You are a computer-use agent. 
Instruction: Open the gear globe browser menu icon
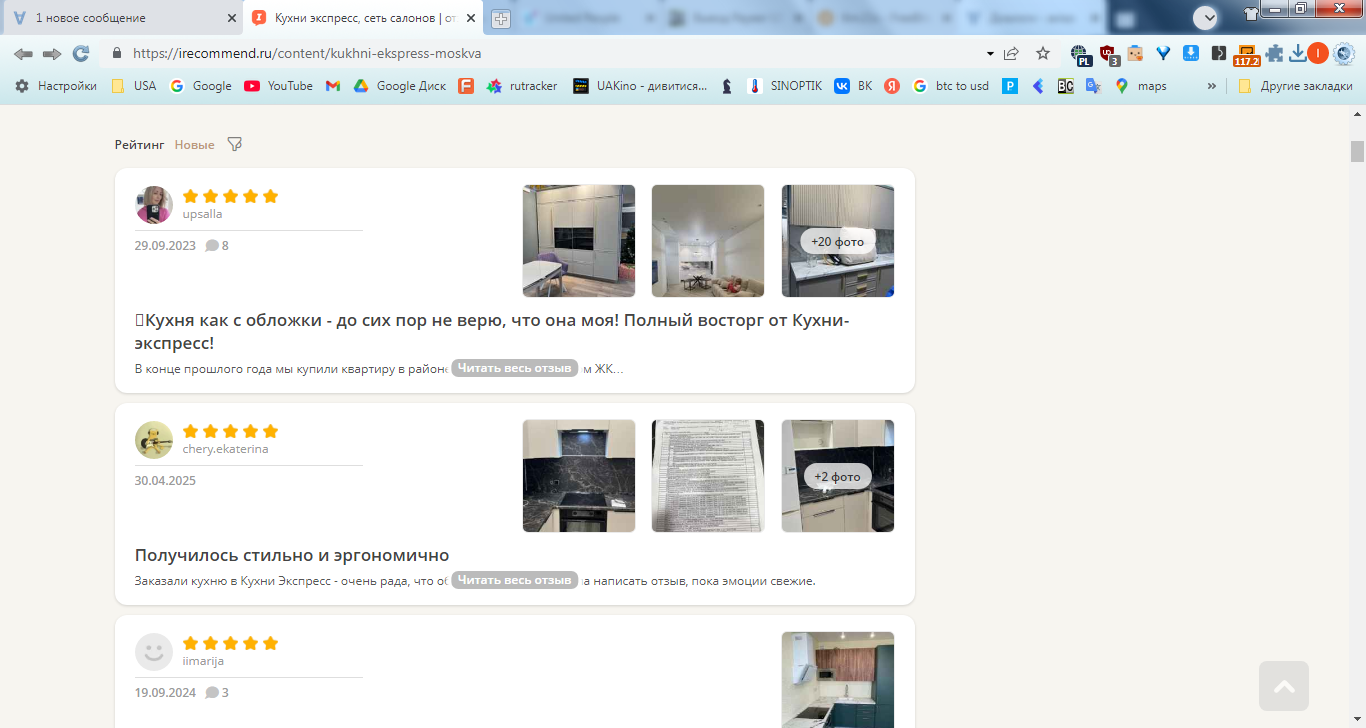(1343, 53)
